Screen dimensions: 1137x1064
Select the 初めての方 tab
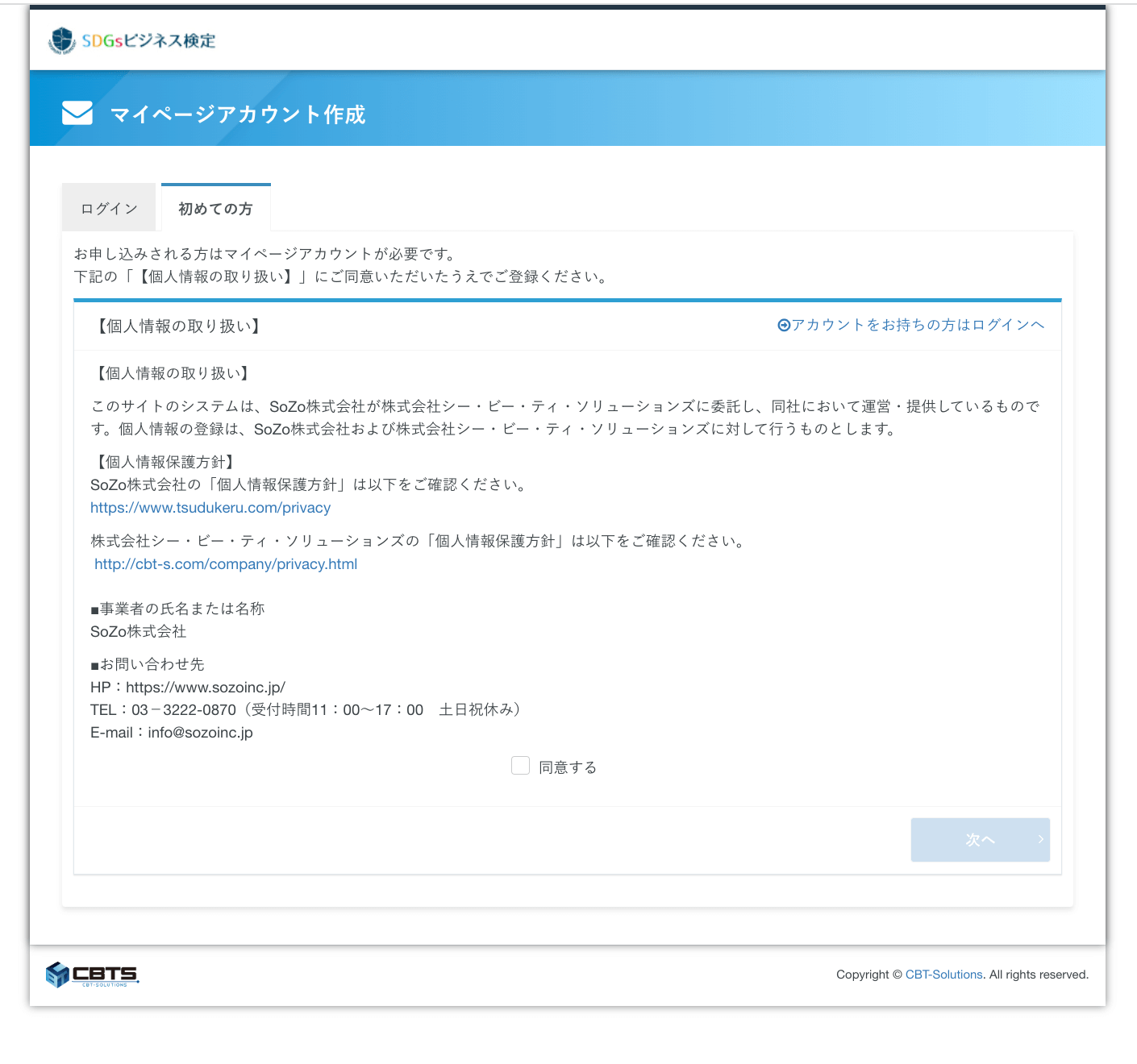(x=215, y=209)
